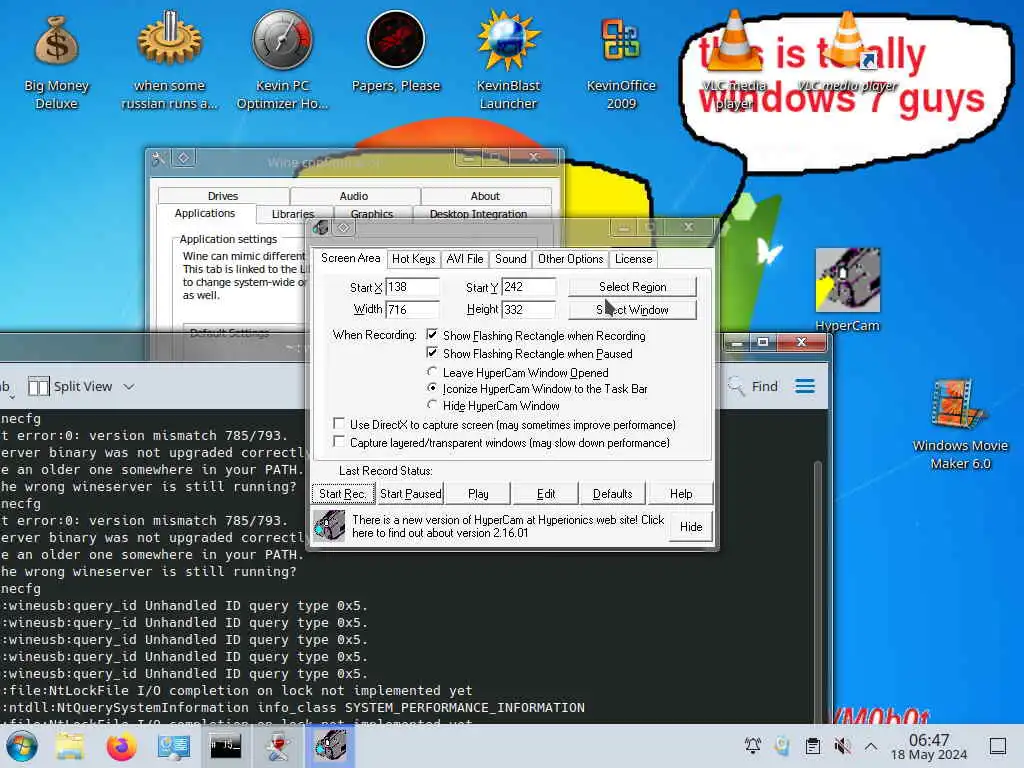The height and width of the screenshot is (768, 1024).
Task: Click the Edit button in HyperCam
Action: tap(546, 494)
